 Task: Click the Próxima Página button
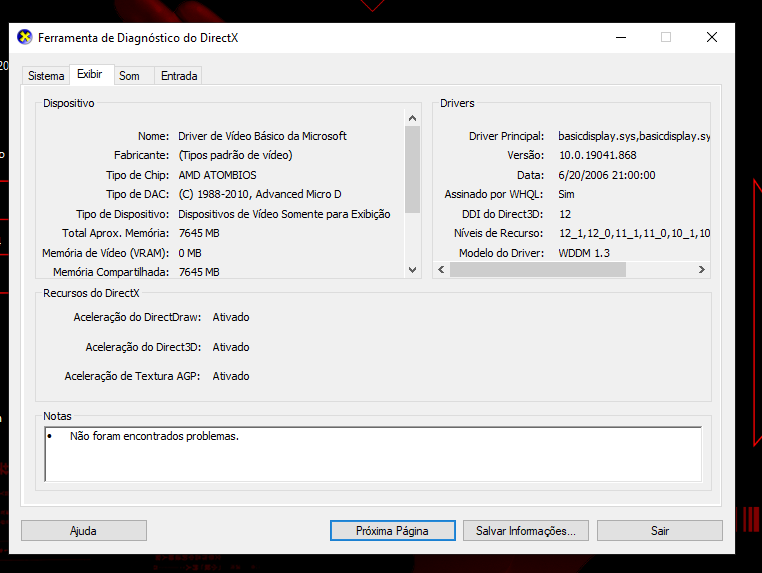tap(392, 530)
